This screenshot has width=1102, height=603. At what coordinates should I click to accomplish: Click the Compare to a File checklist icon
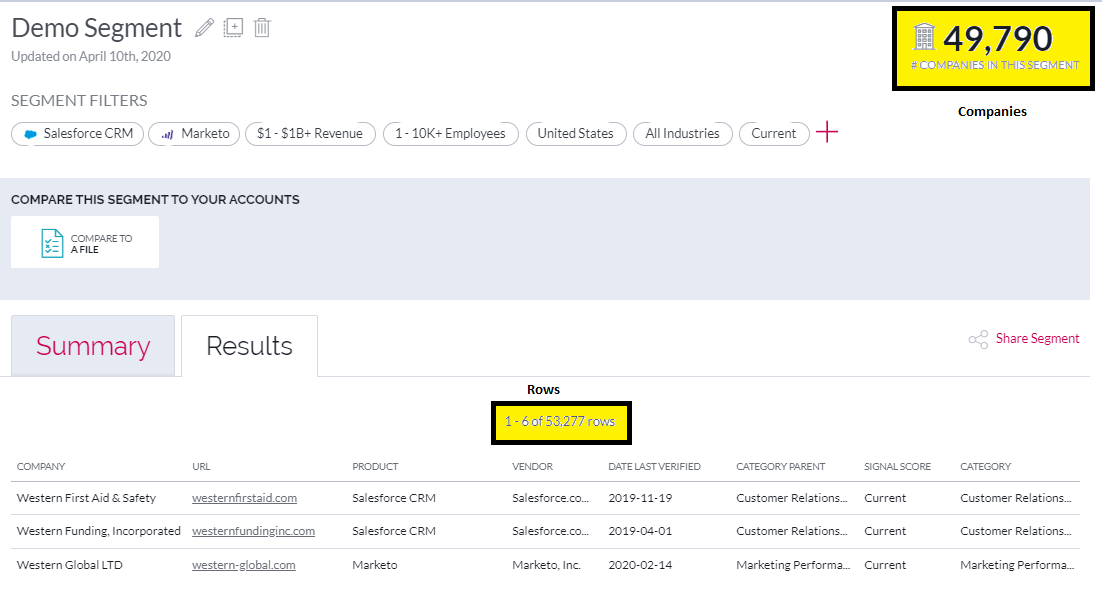click(x=52, y=243)
